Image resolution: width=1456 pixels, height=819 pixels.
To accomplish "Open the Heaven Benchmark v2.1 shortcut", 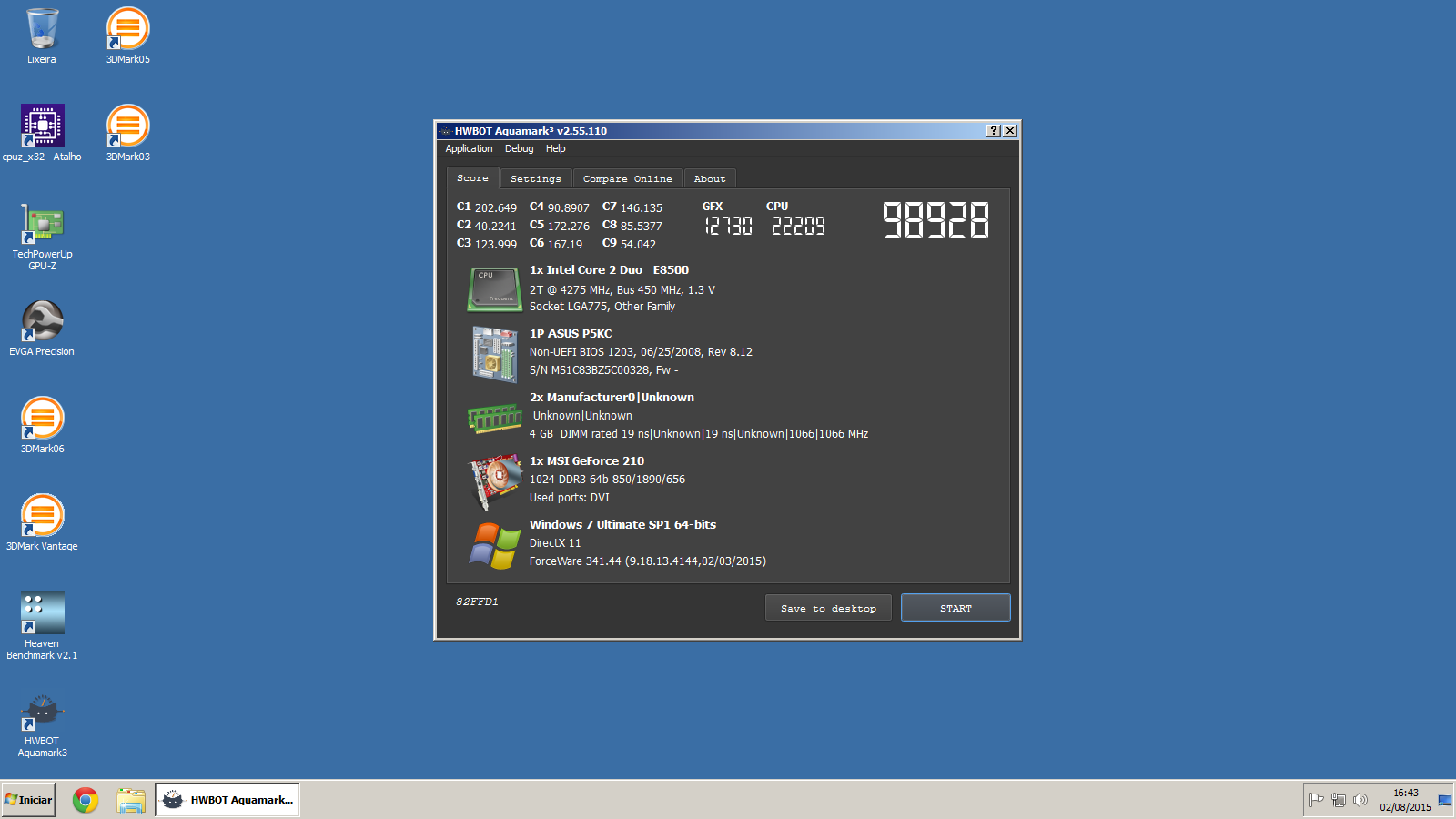I will (x=42, y=626).
